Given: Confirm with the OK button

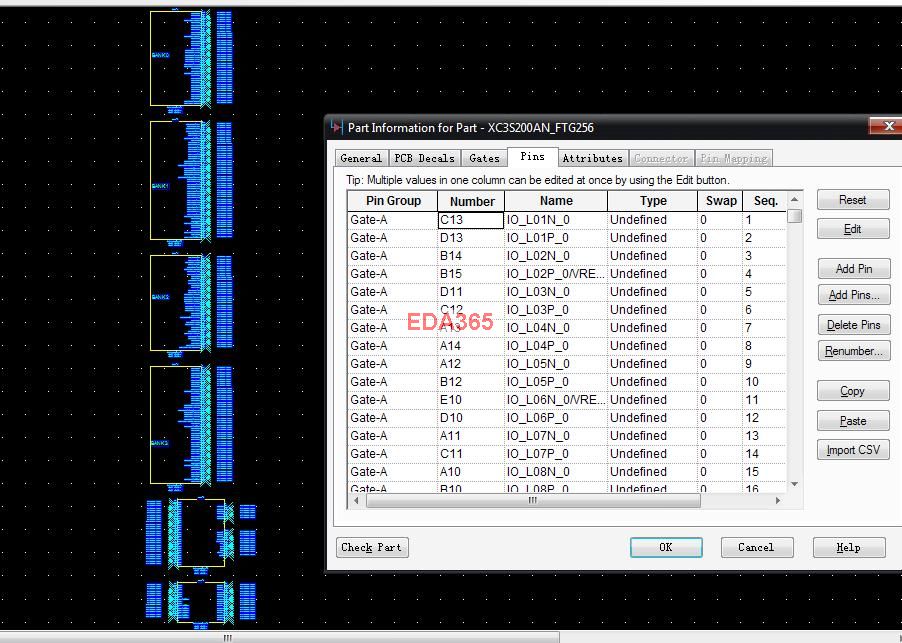Looking at the screenshot, I should [666, 548].
